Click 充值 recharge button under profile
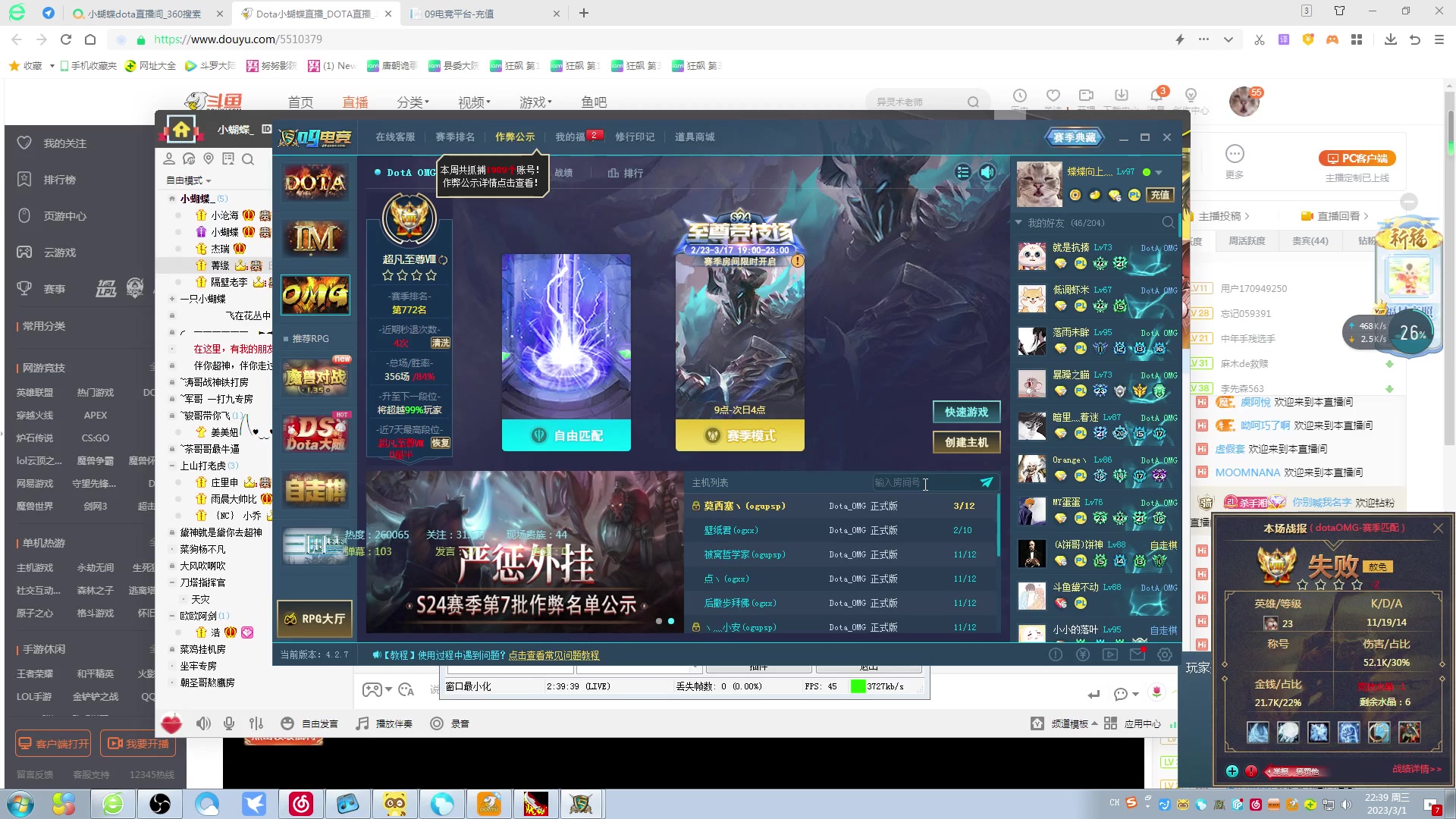The image size is (1456, 819). tap(1160, 195)
